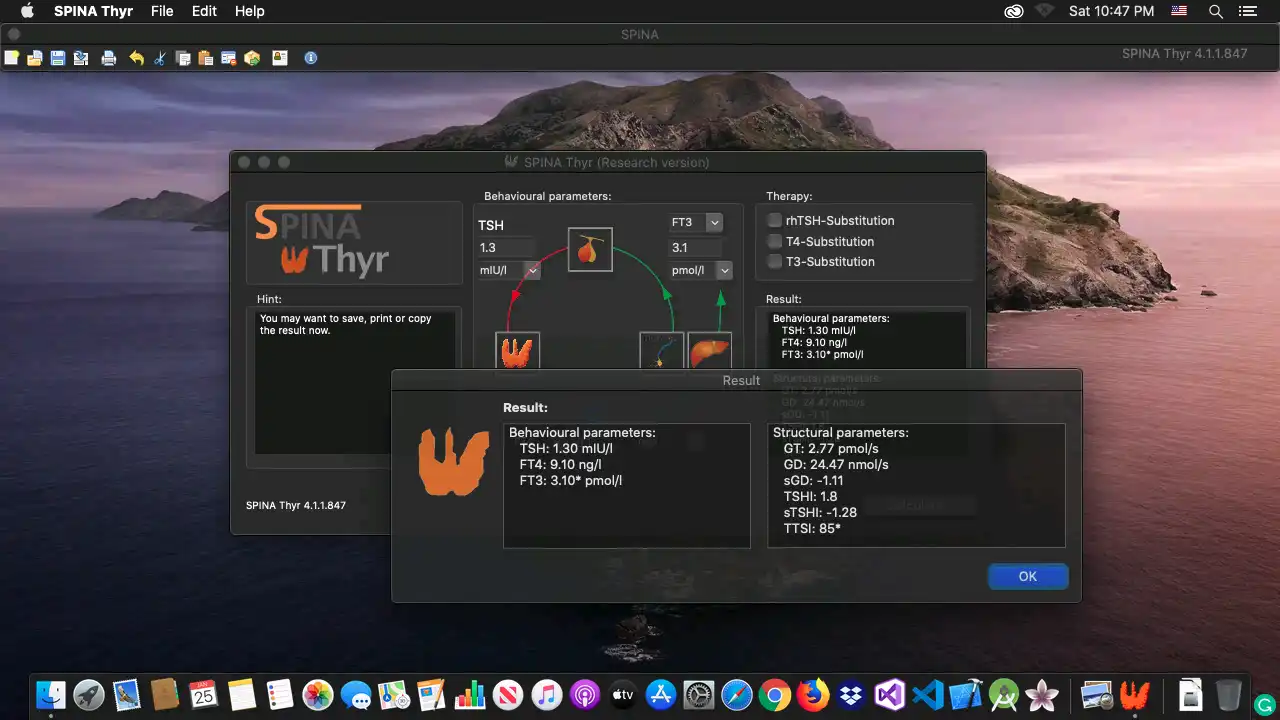Open Music from the Dock
Viewport: 1280px width, 720px height.
(x=546, y=694)
